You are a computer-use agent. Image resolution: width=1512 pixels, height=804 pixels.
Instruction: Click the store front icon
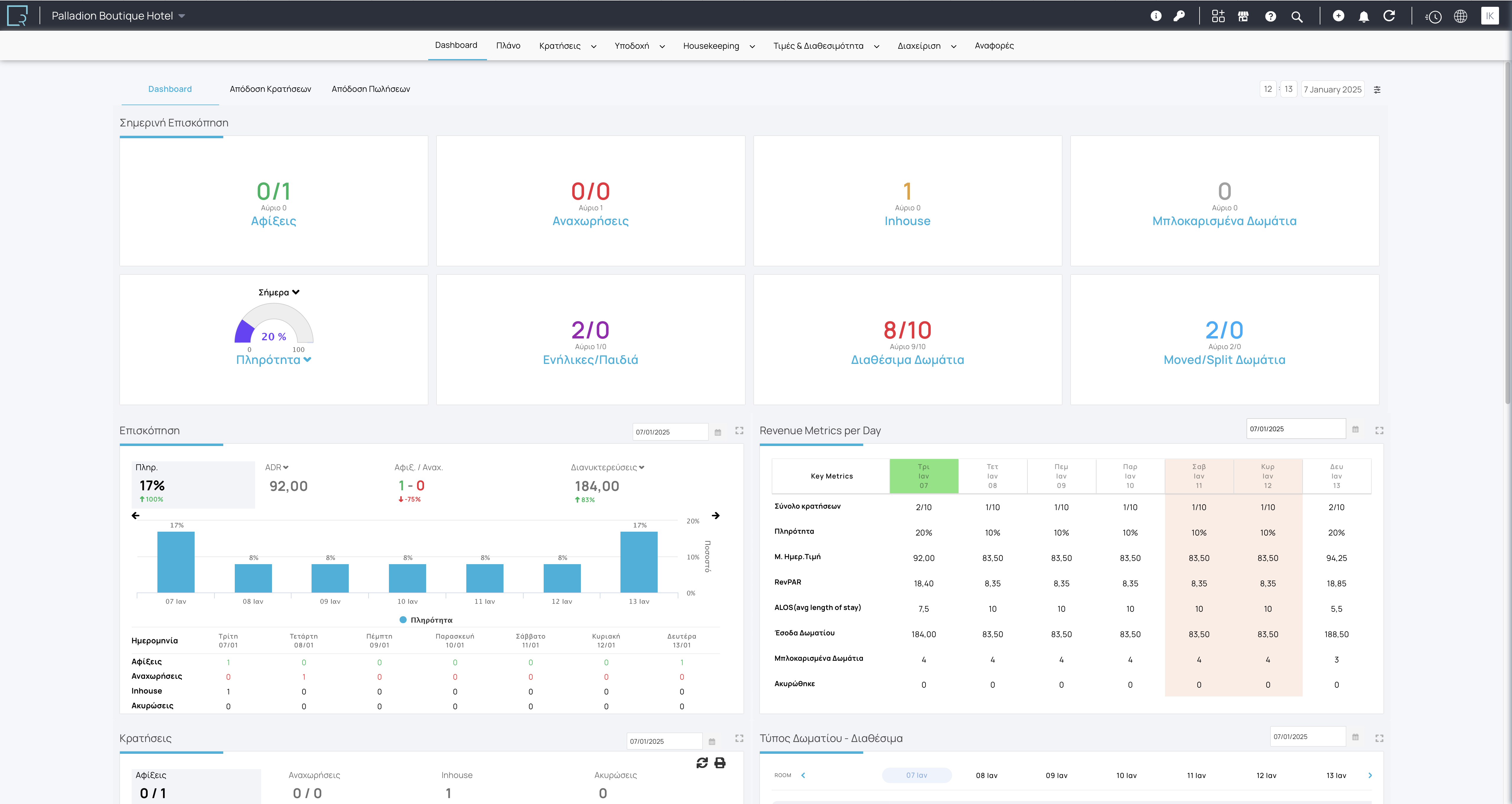[x=1243, y=16]
